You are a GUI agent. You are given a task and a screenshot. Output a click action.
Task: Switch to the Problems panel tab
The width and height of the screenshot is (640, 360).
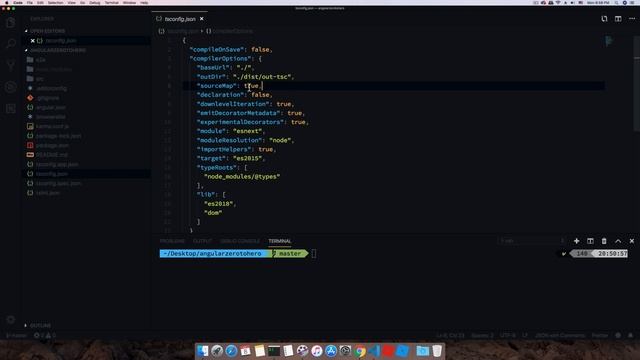(172, 241)
